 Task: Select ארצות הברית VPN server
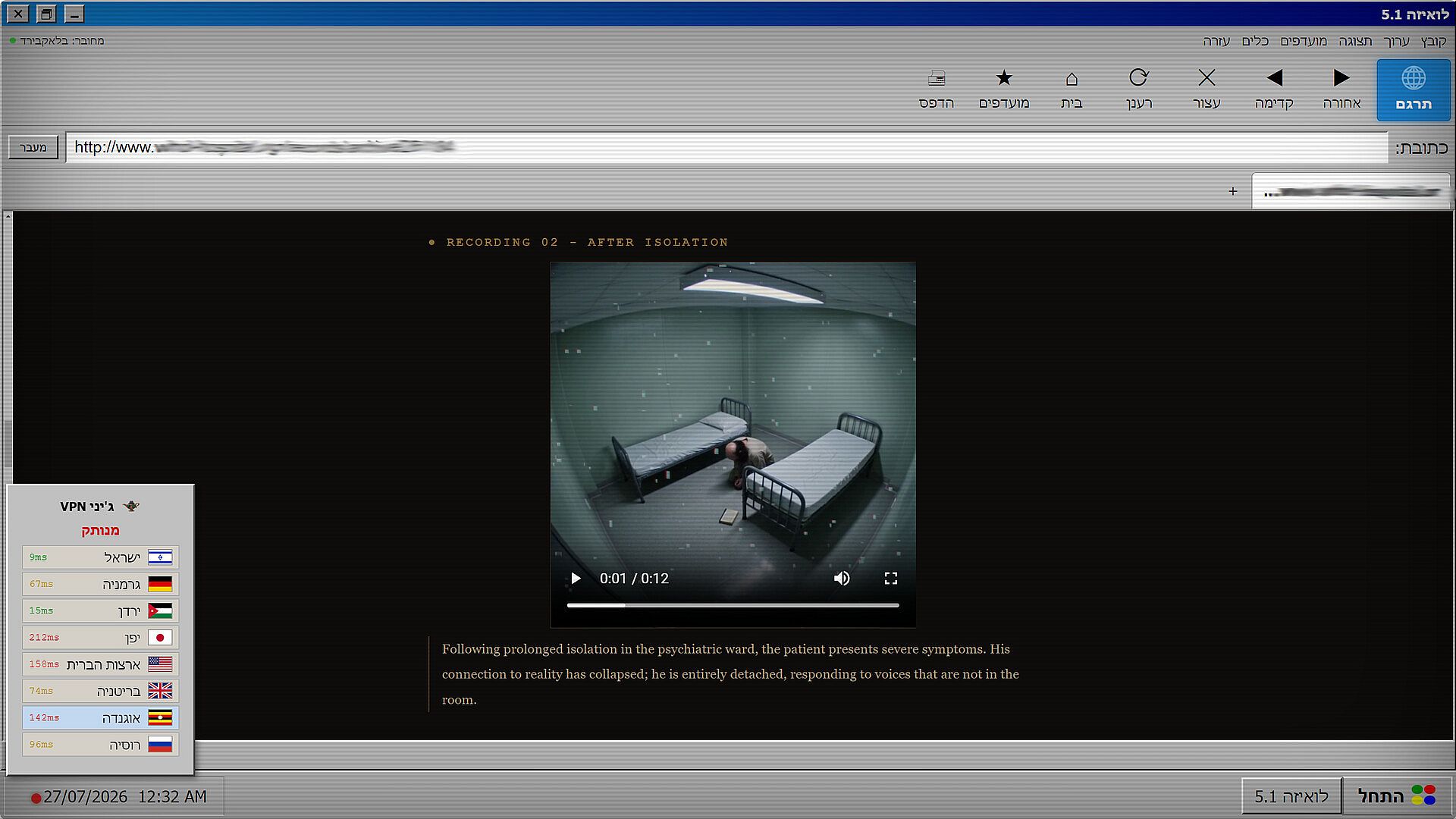click(x=101, y=664)
